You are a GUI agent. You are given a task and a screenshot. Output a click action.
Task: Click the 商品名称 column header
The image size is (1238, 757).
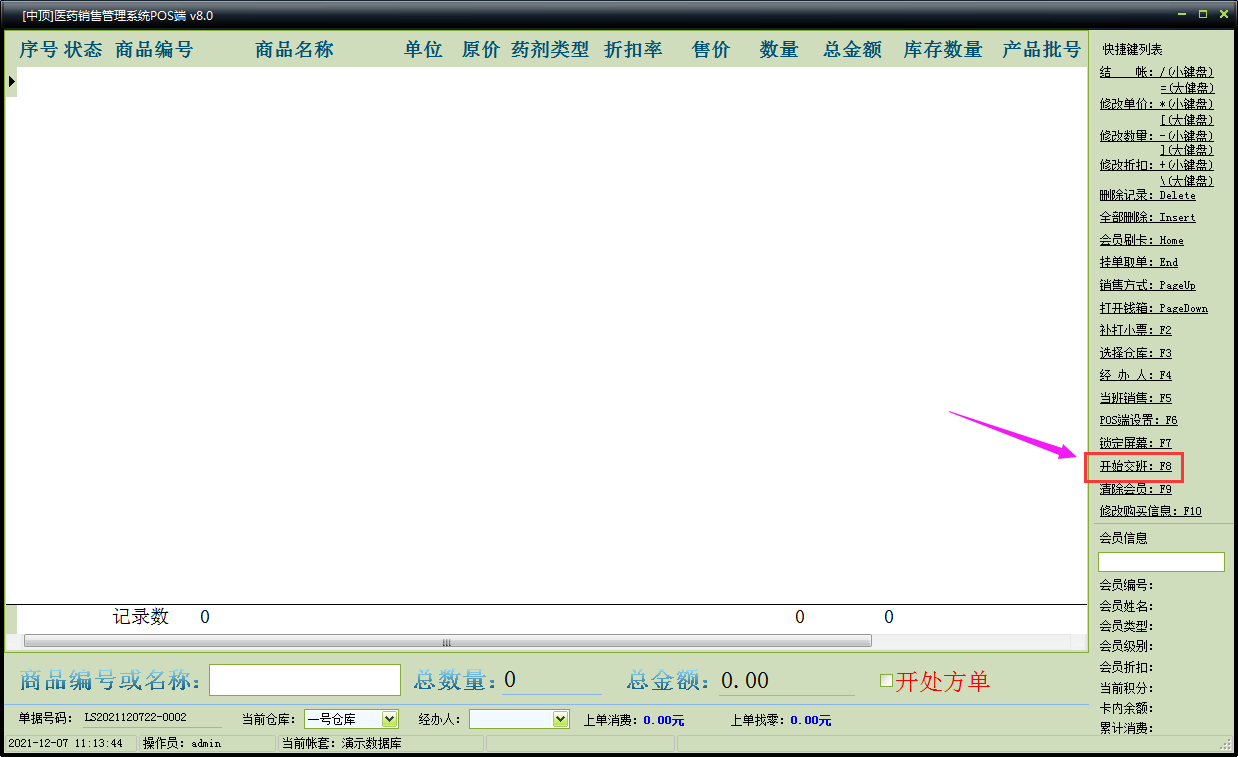click(x=294, y=50)
